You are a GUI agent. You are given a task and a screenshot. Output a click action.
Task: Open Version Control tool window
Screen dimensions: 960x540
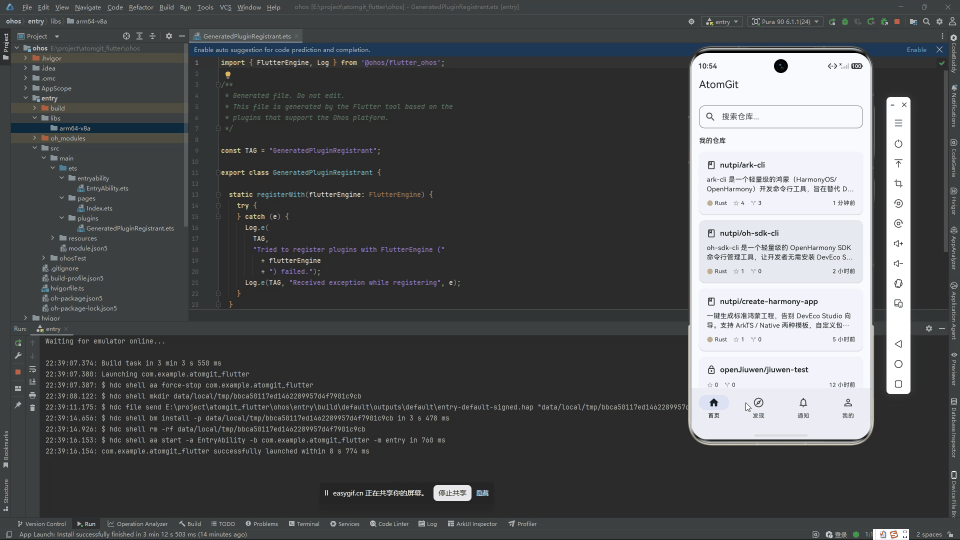pos(42,524)
